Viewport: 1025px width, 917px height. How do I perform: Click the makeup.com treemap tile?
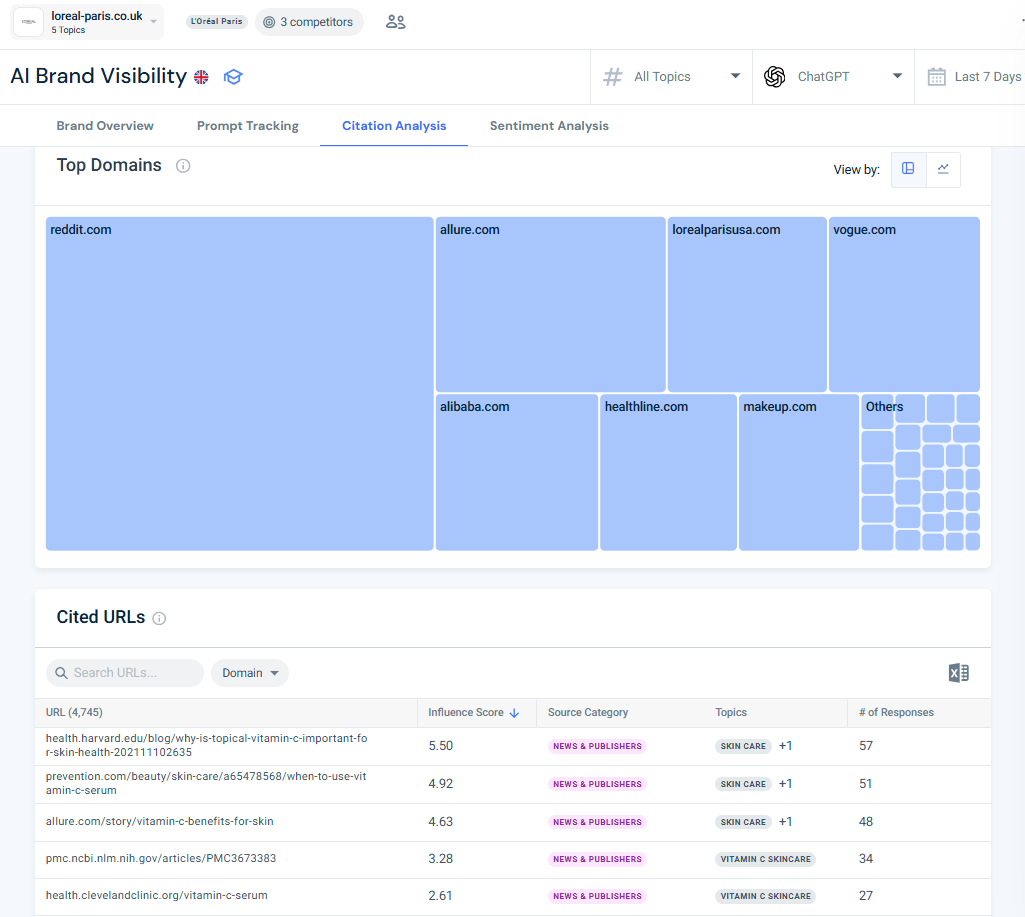pyautogui.click(x=799, y=472)
